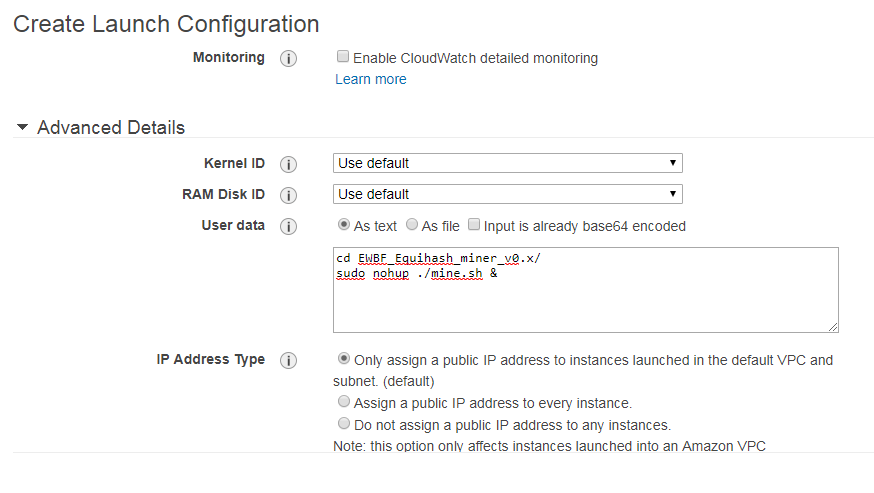Click the Enable CloudWatch detailed monitoring label
This screenshot has width=874, height=493.
[x=475, y=58]
